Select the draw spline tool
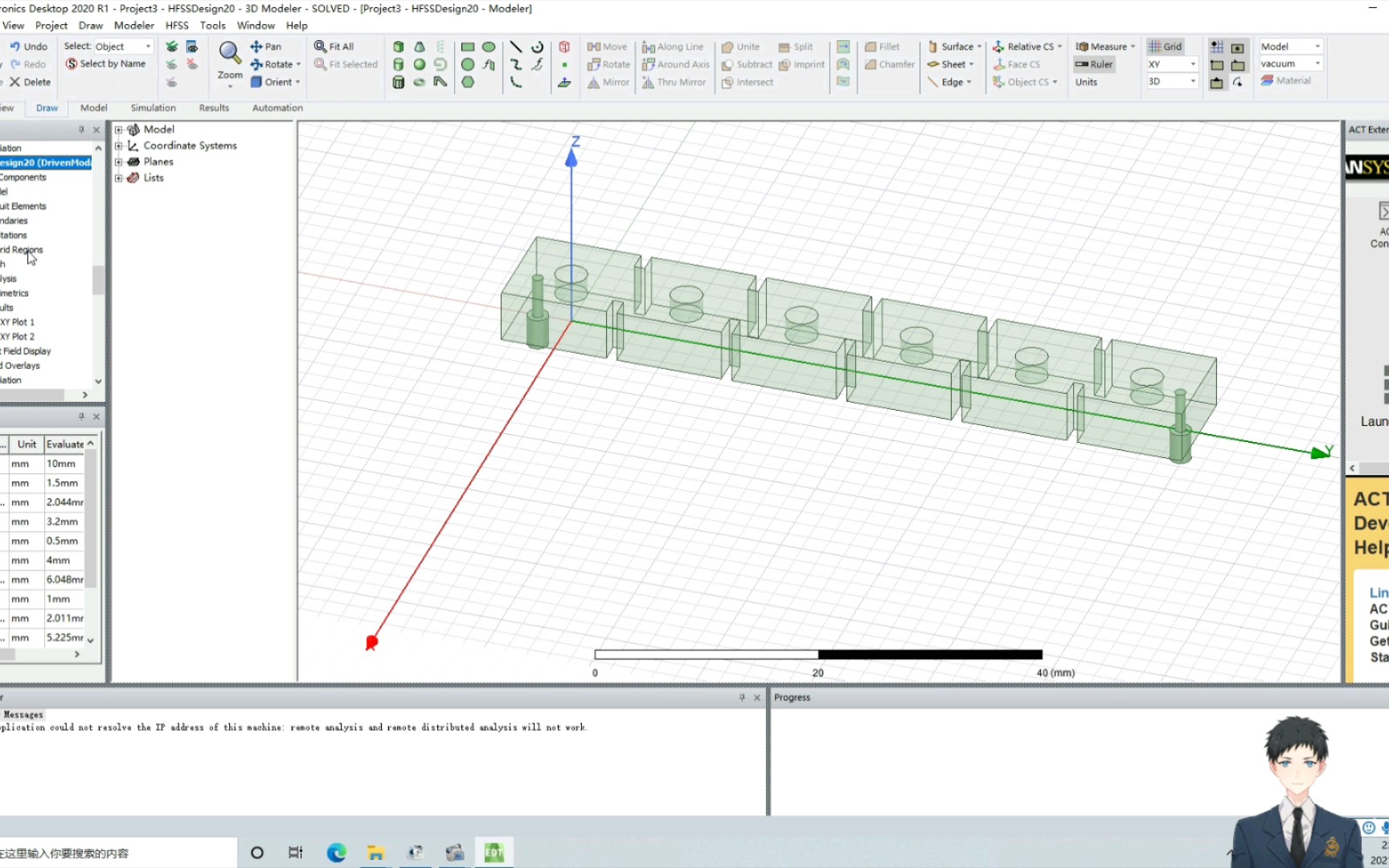Image resolution: width=1389 pixels, height=868 pixels. (x=516, y=64)
